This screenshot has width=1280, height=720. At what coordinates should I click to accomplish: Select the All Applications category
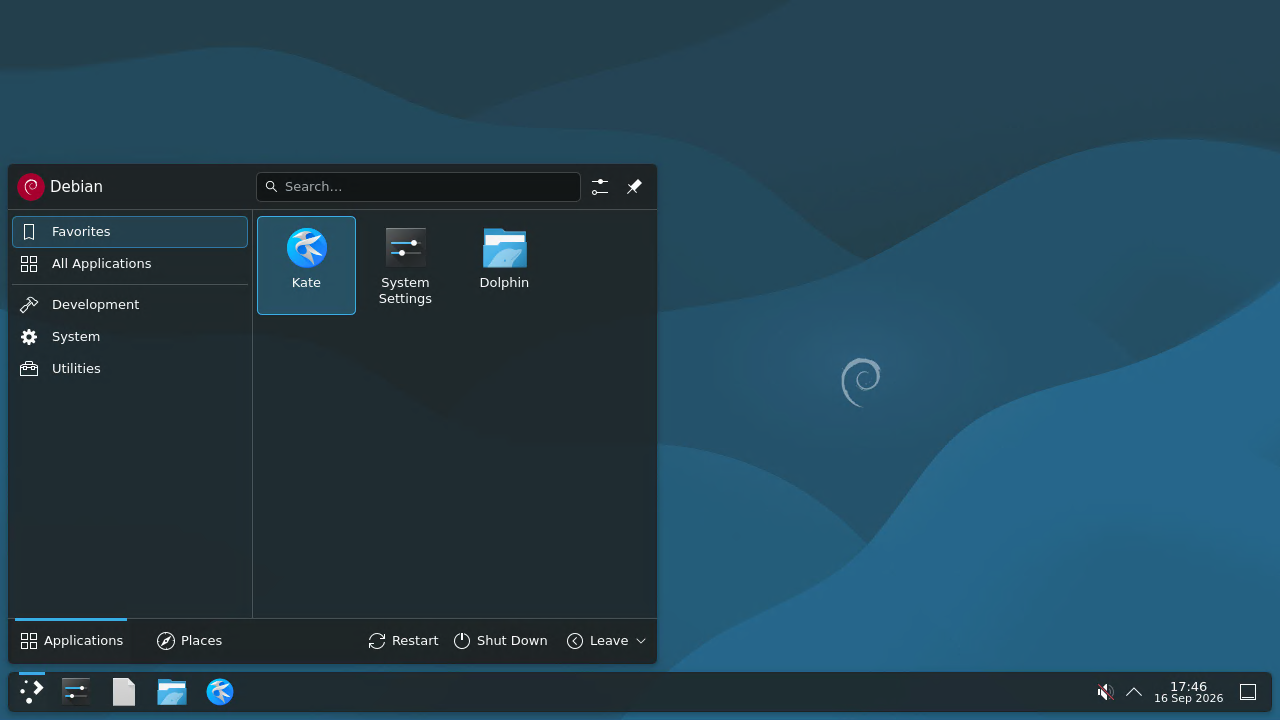point(130,264)
